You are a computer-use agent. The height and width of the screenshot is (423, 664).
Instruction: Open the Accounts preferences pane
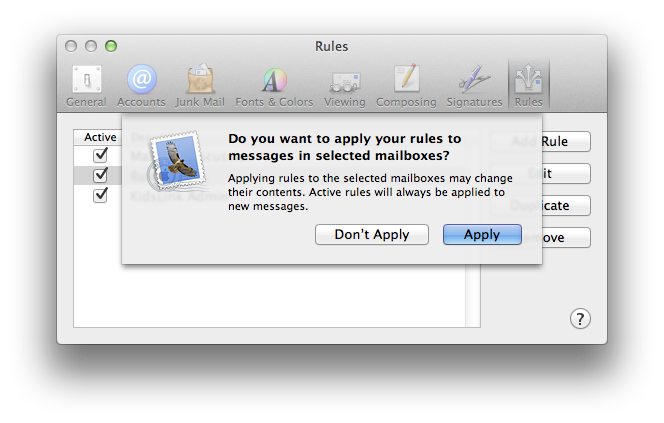(141, 86)
